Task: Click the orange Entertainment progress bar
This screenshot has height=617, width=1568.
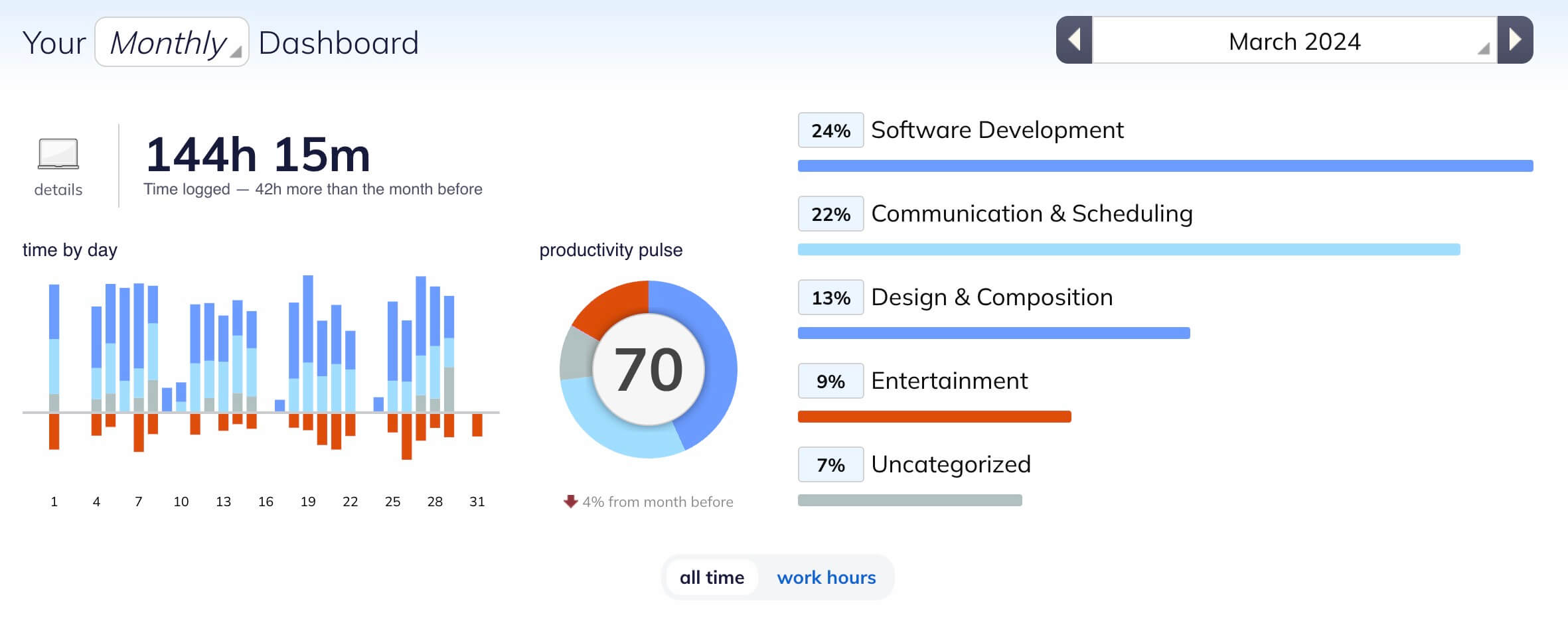Action: [x=934, y=417]
